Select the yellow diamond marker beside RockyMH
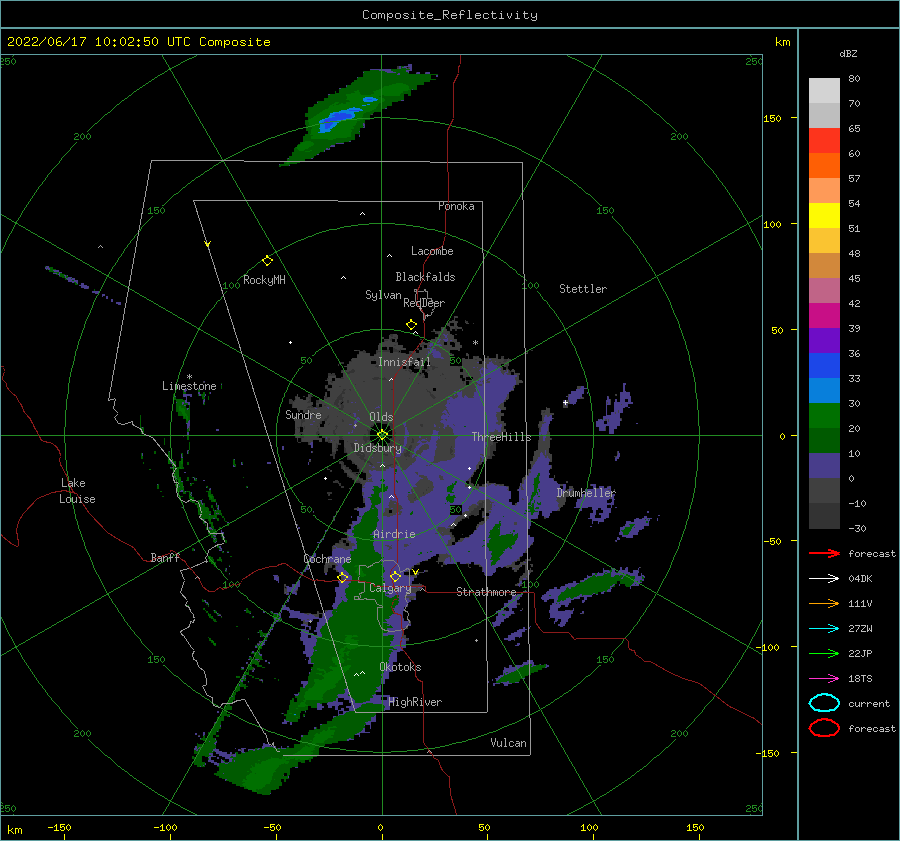Image resolution: width=900 pixels, height=841 pixels. tap(267, 261)
